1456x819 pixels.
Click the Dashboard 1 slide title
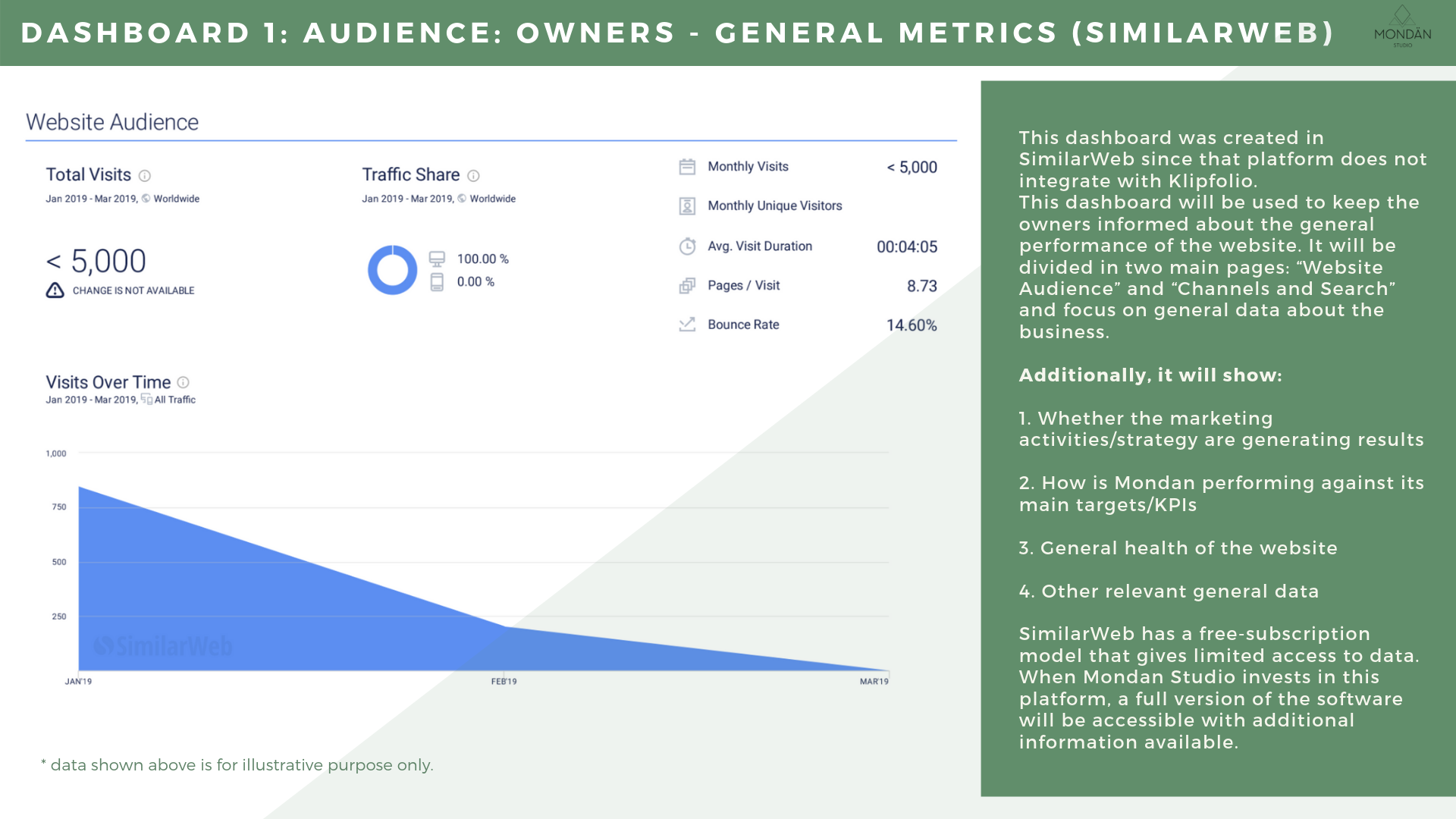tap(677, 33)
